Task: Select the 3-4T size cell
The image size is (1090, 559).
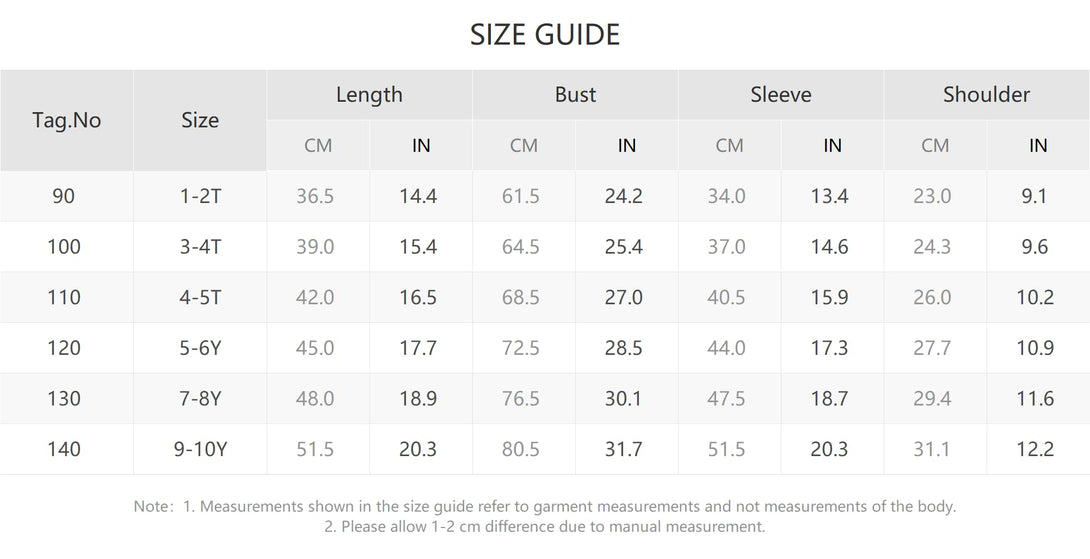Action: pos(200,247)
